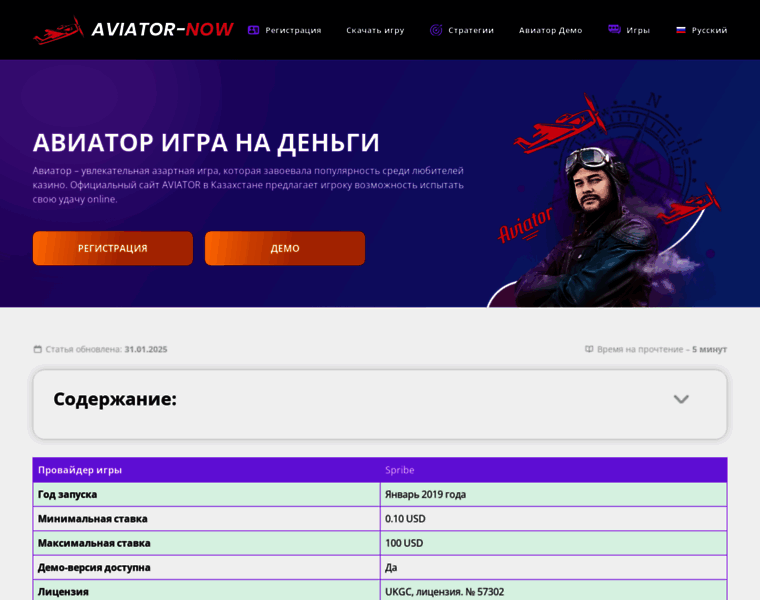
Task: Expand the Содержание chevron arrow
Action: tap(681, 399)
